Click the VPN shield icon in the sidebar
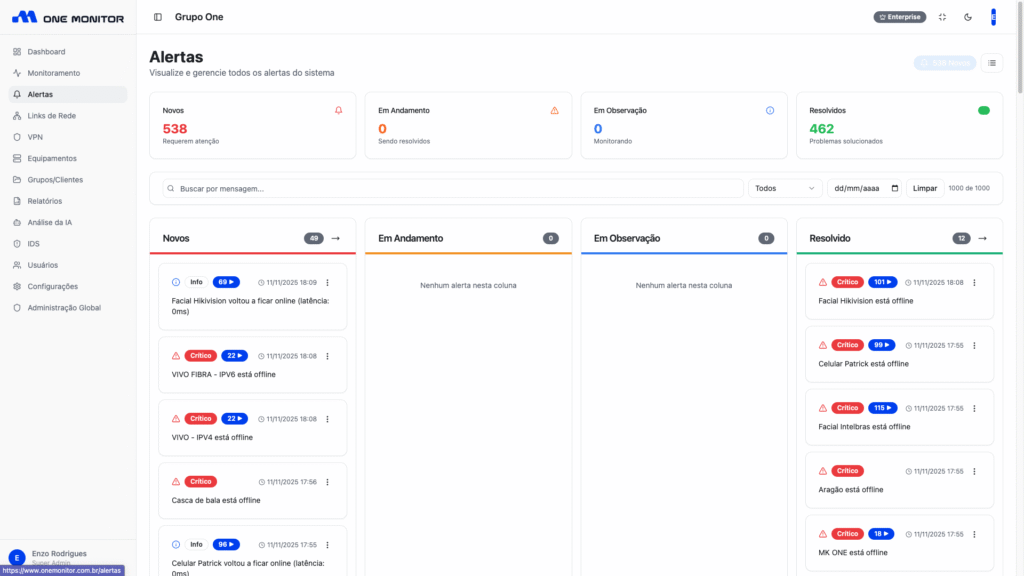This screenshot has height=576, width=1024. click(17, 137)
